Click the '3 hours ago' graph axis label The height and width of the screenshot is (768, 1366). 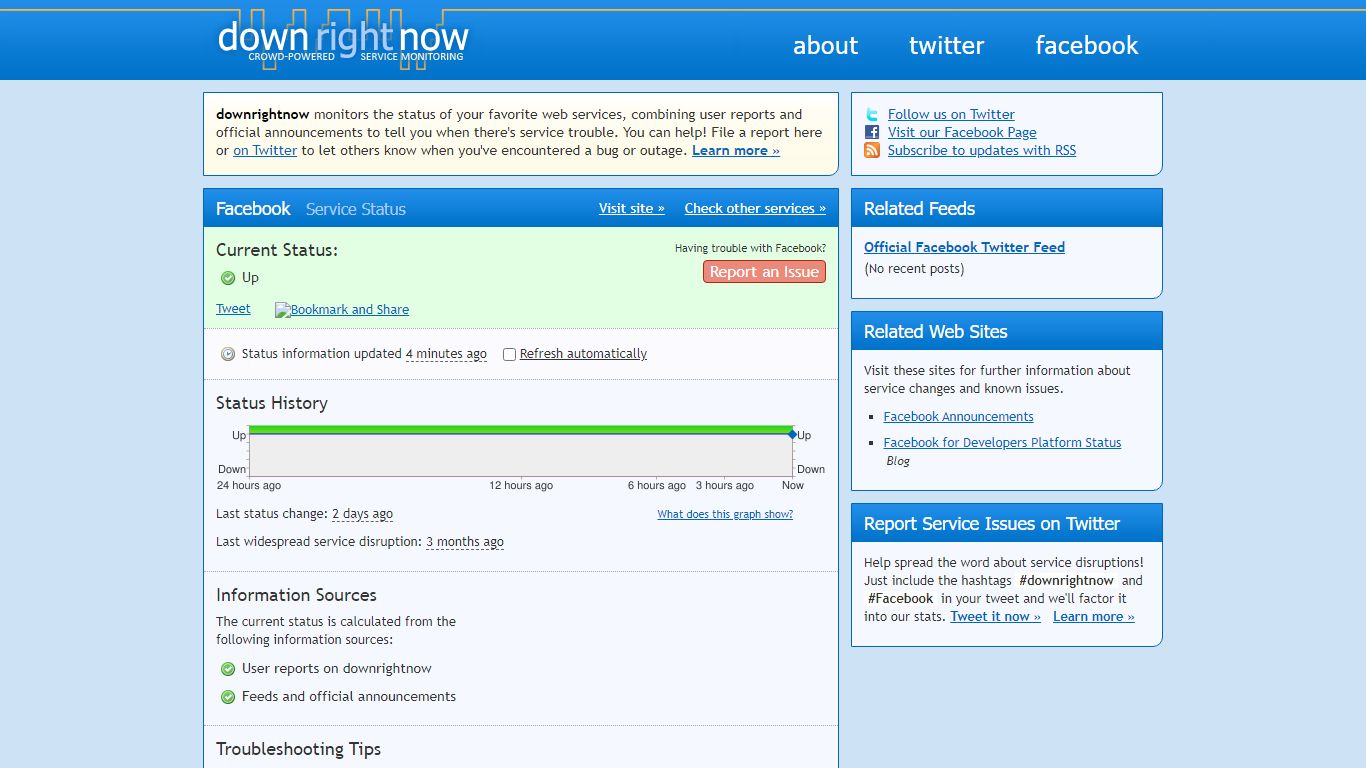point(725,486)
